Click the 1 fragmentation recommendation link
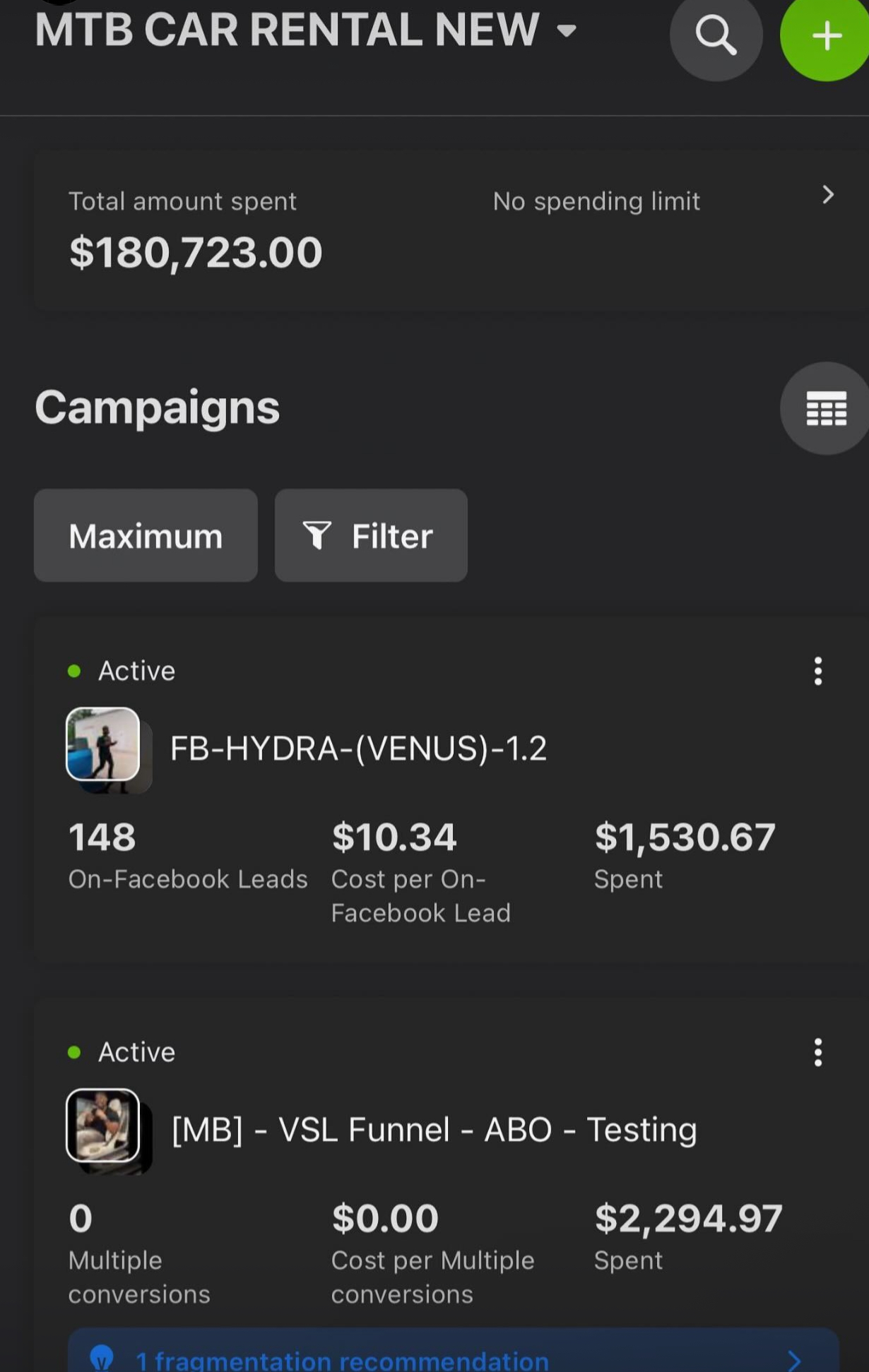 coord(342,1360)
